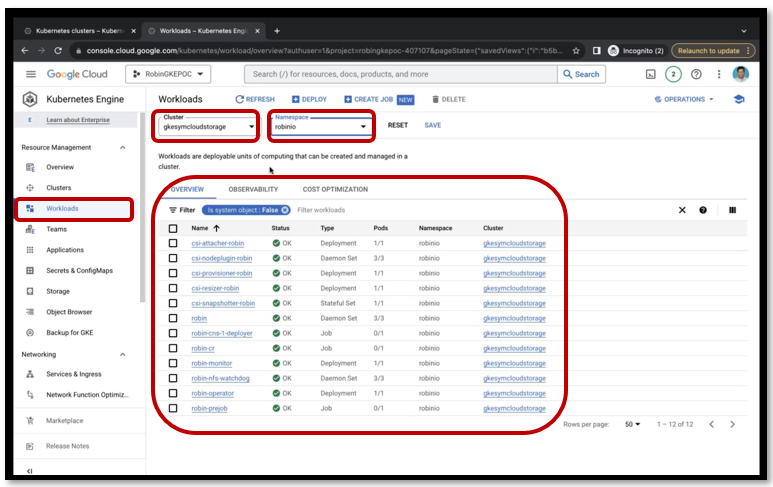Viewport: 773px width, 487px height.
Task: Click the Reset button
Action: tap(398, 125)
